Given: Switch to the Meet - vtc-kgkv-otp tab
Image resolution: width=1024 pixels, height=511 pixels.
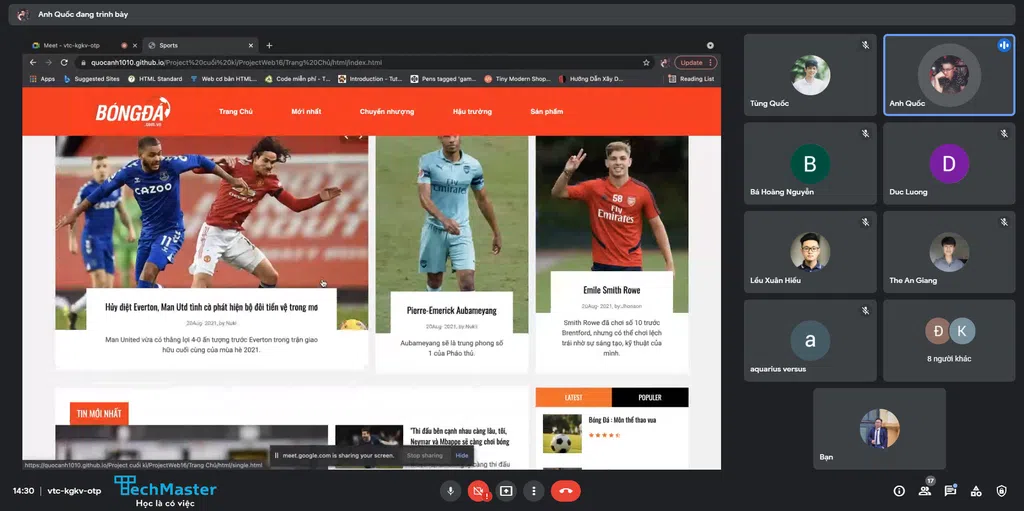Looking at the screenshot, I should (72, 46).
